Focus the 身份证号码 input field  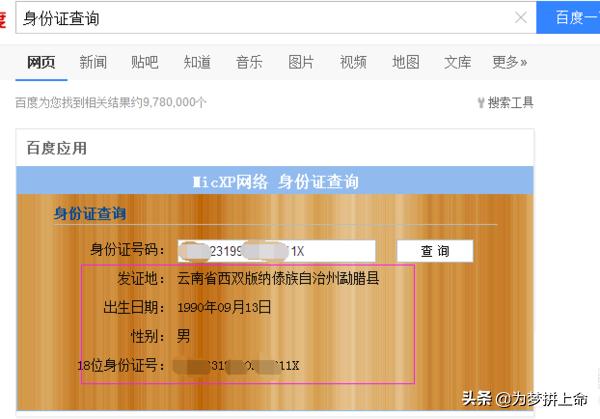tap(276, 251)
